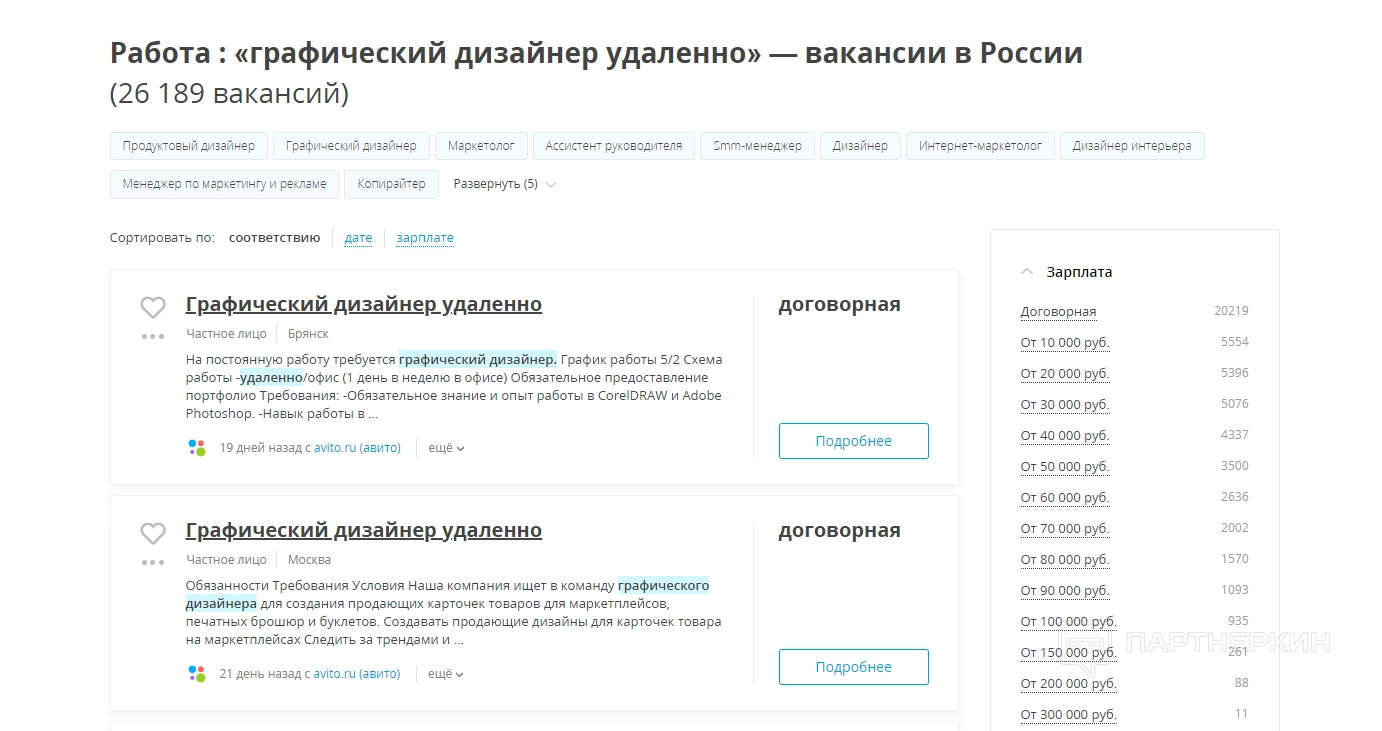The width and height of the screenshot is (1382, 731).
Task: Filter by Договорная salary
Action: 1058,312
